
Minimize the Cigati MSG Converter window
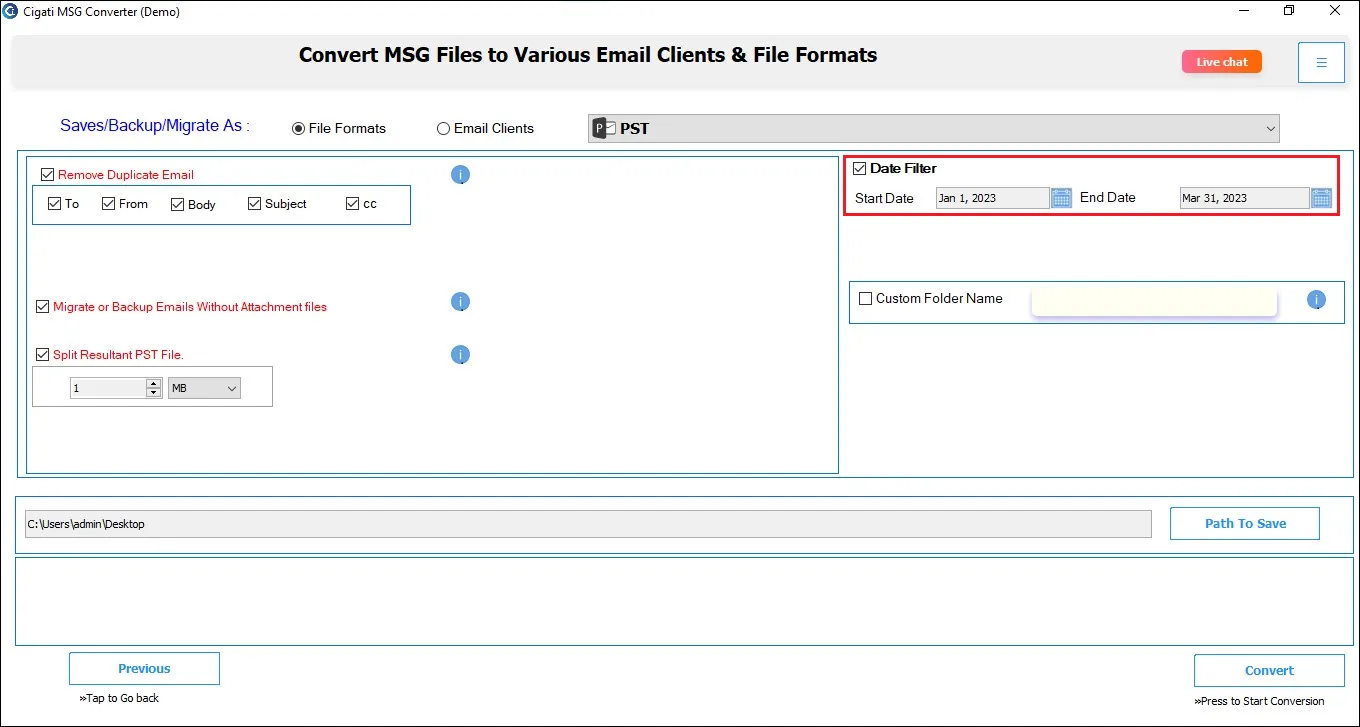[x=1244, y=11]
